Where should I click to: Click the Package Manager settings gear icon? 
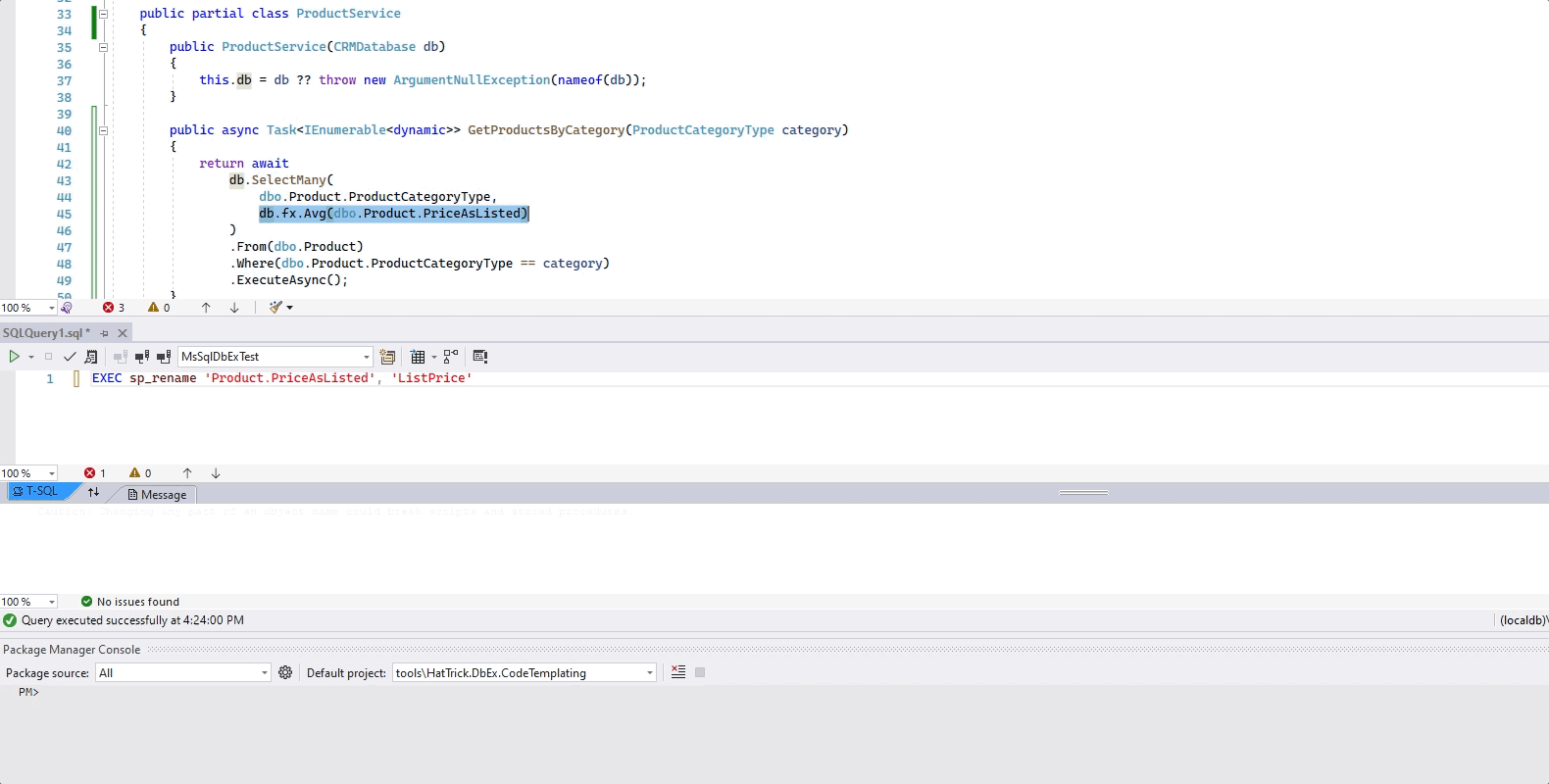coord(285,673)
